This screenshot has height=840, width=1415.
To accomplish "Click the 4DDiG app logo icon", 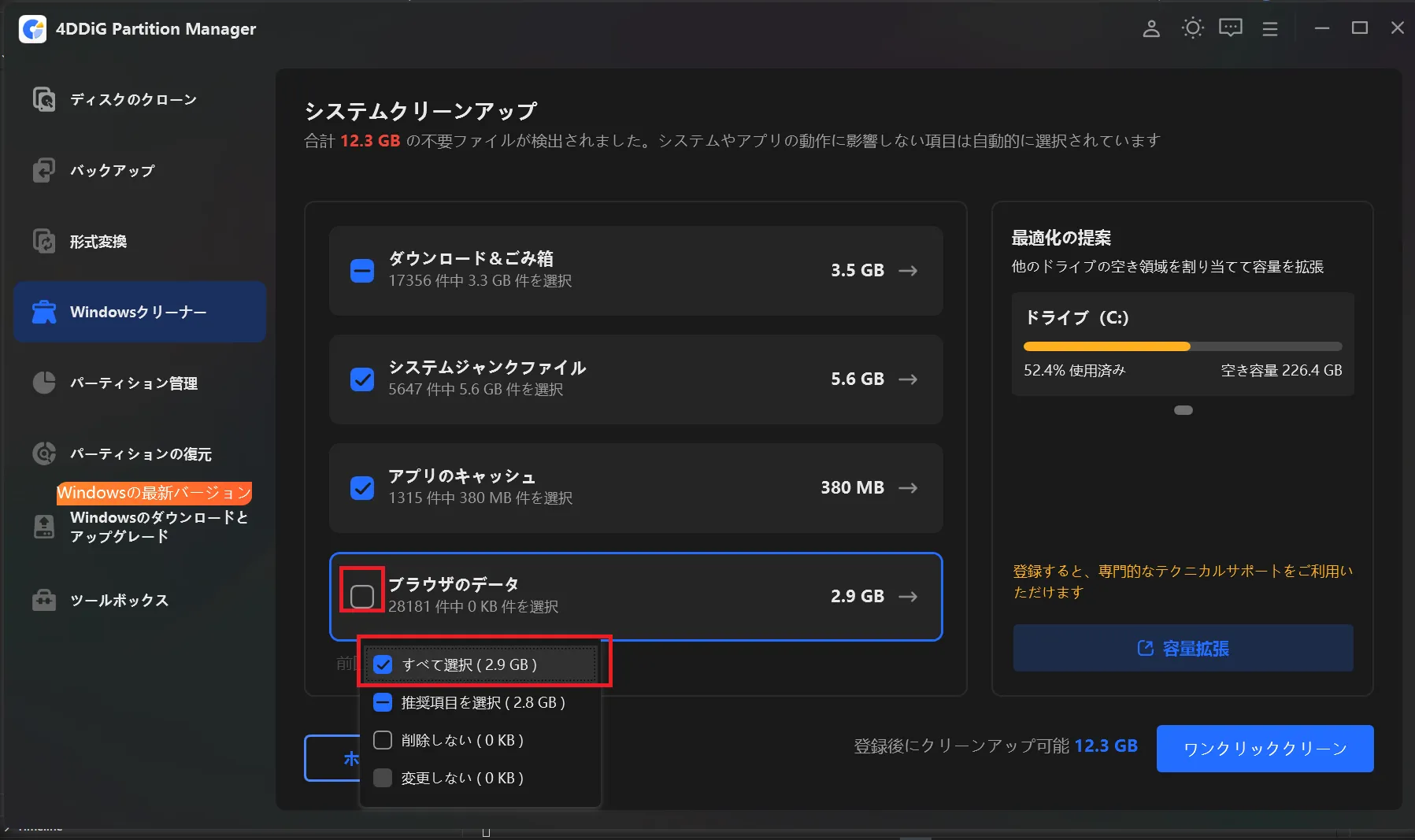I will pyautogui.click(x=32, y=29).
